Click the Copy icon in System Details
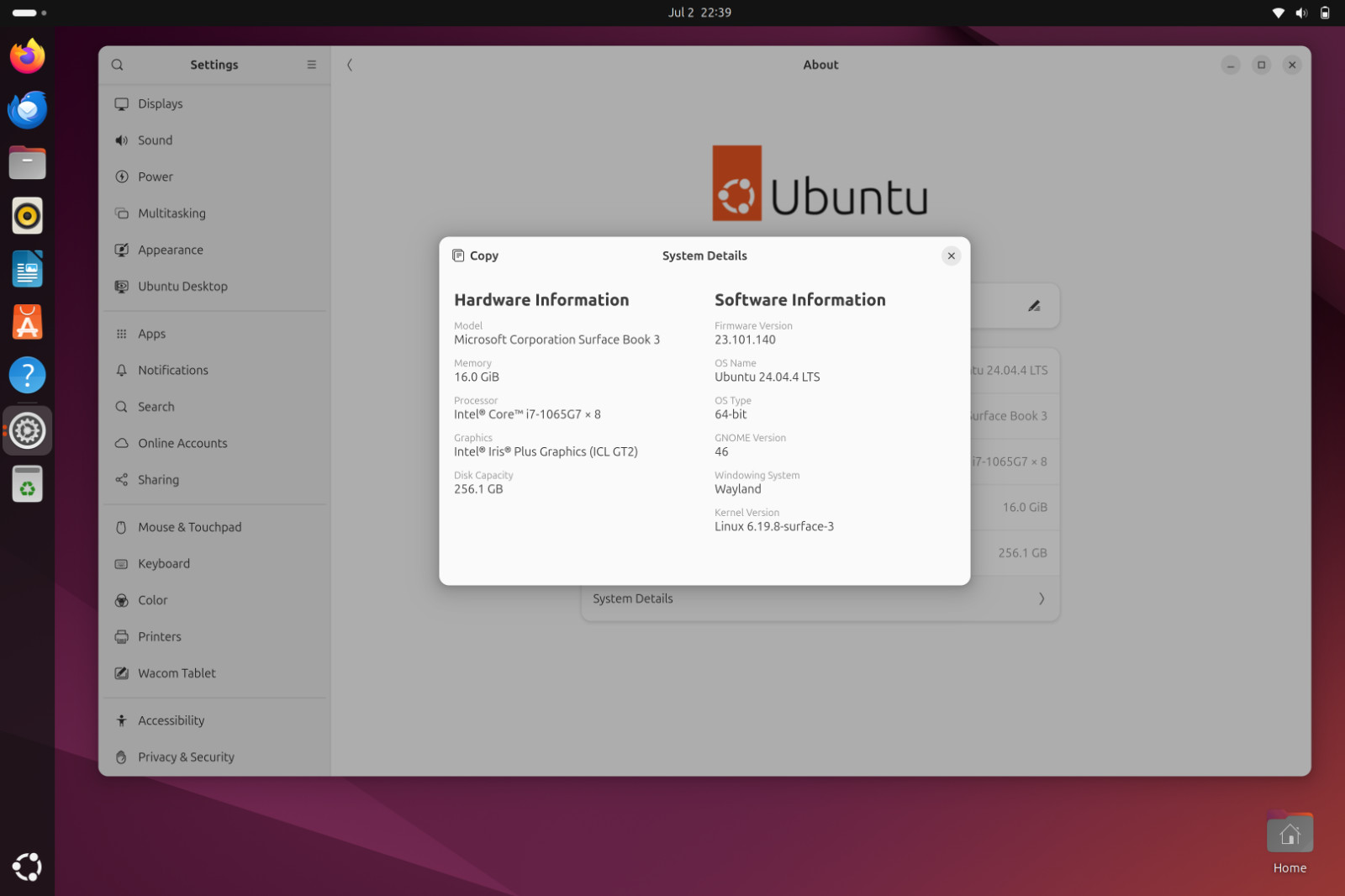1345x896 pixels. click(458, 256)
